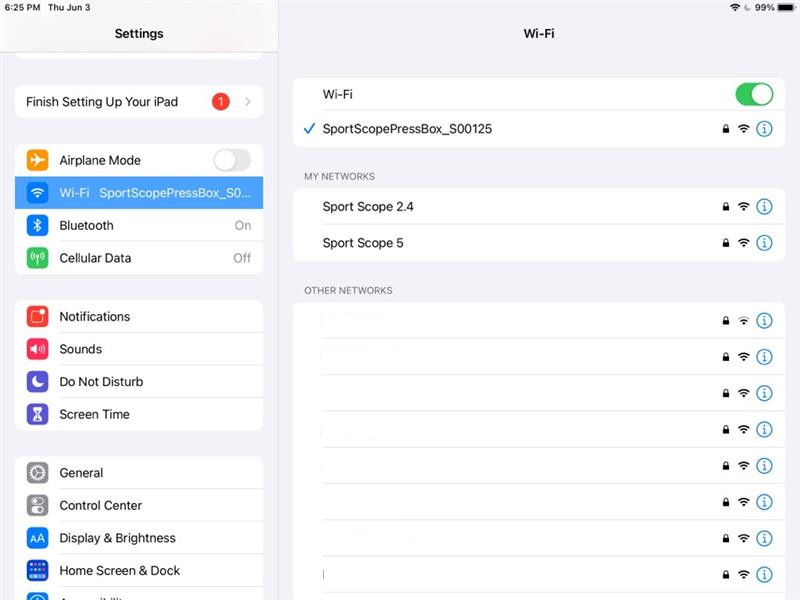Click lock icon beside SportScopePressBox_S00125

726,129
